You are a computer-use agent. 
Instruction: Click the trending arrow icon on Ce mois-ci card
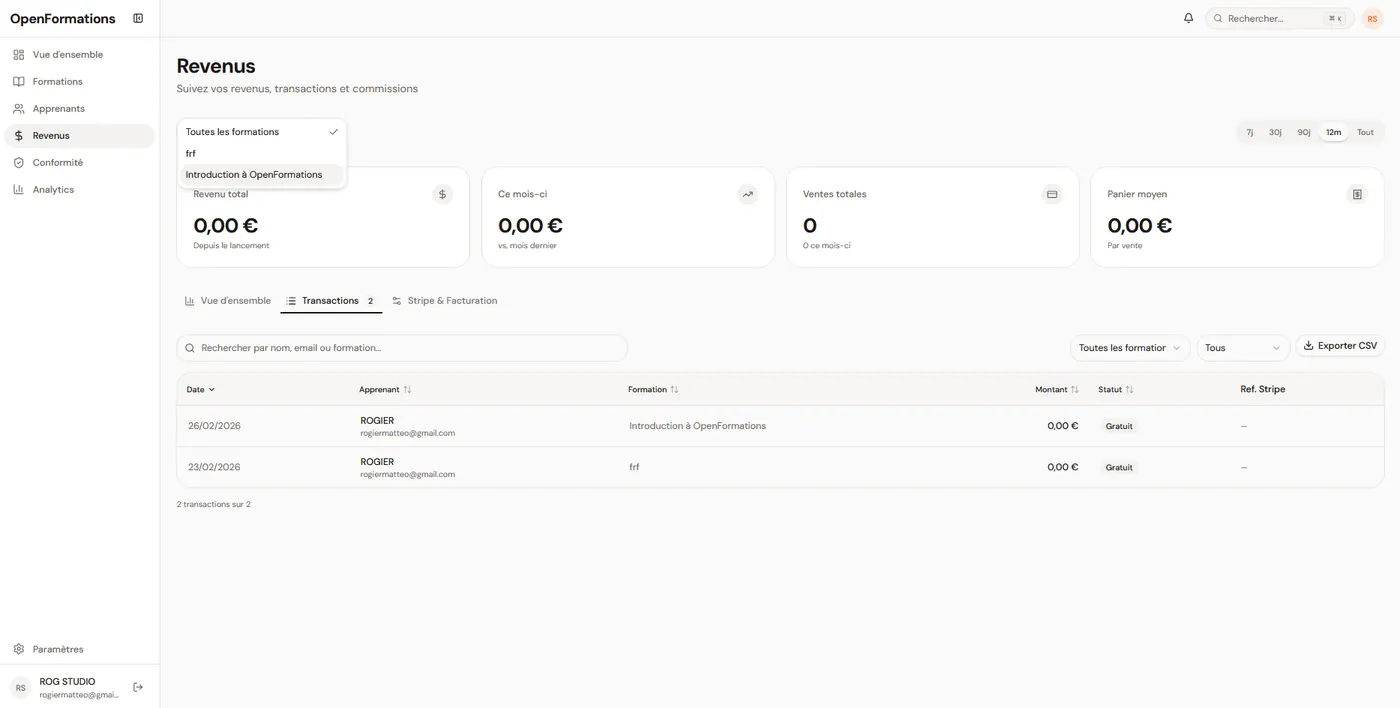pyautogui.click(x=747, y=194)
